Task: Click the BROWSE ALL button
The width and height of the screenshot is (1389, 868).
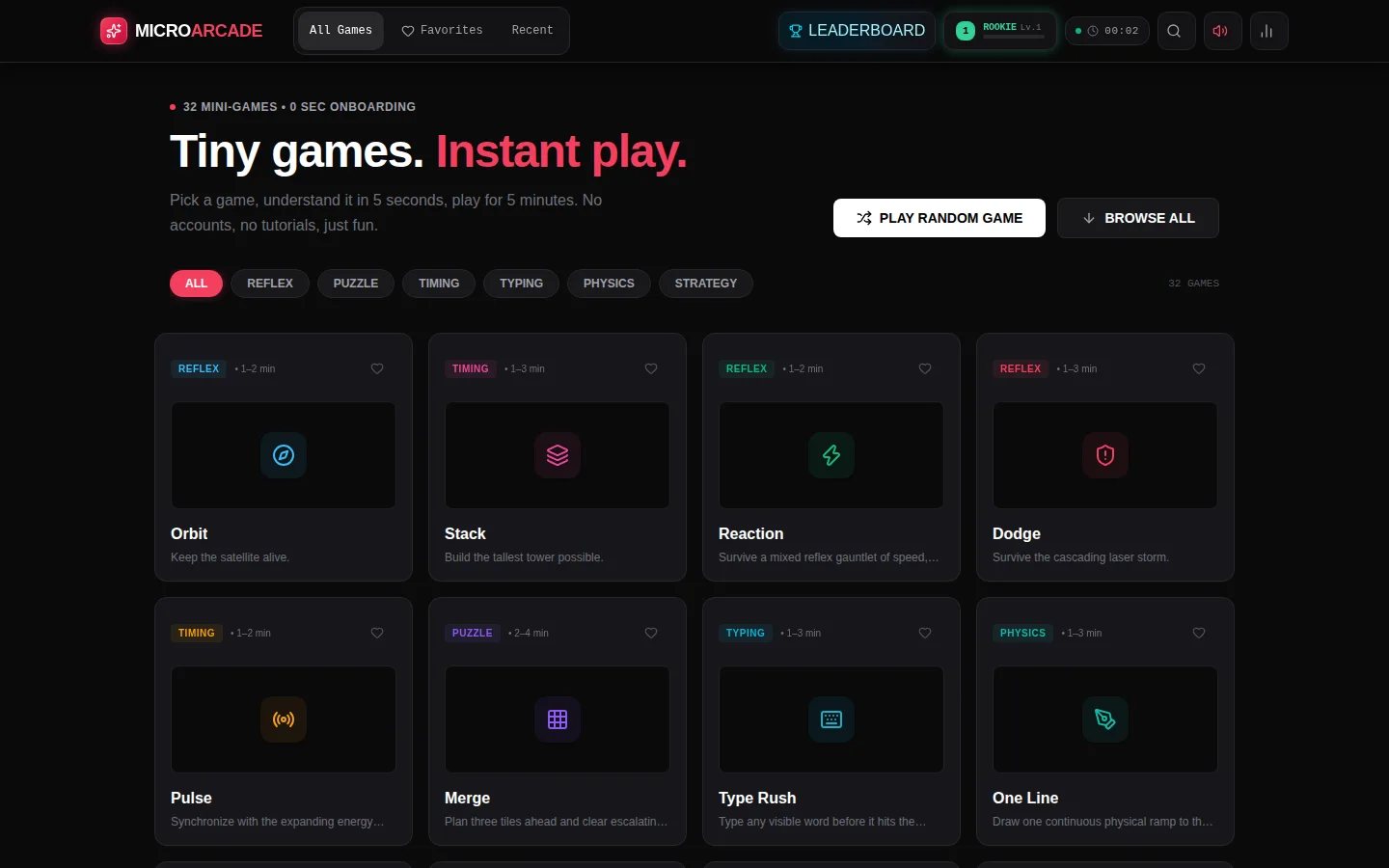Action: (1138, 218)
